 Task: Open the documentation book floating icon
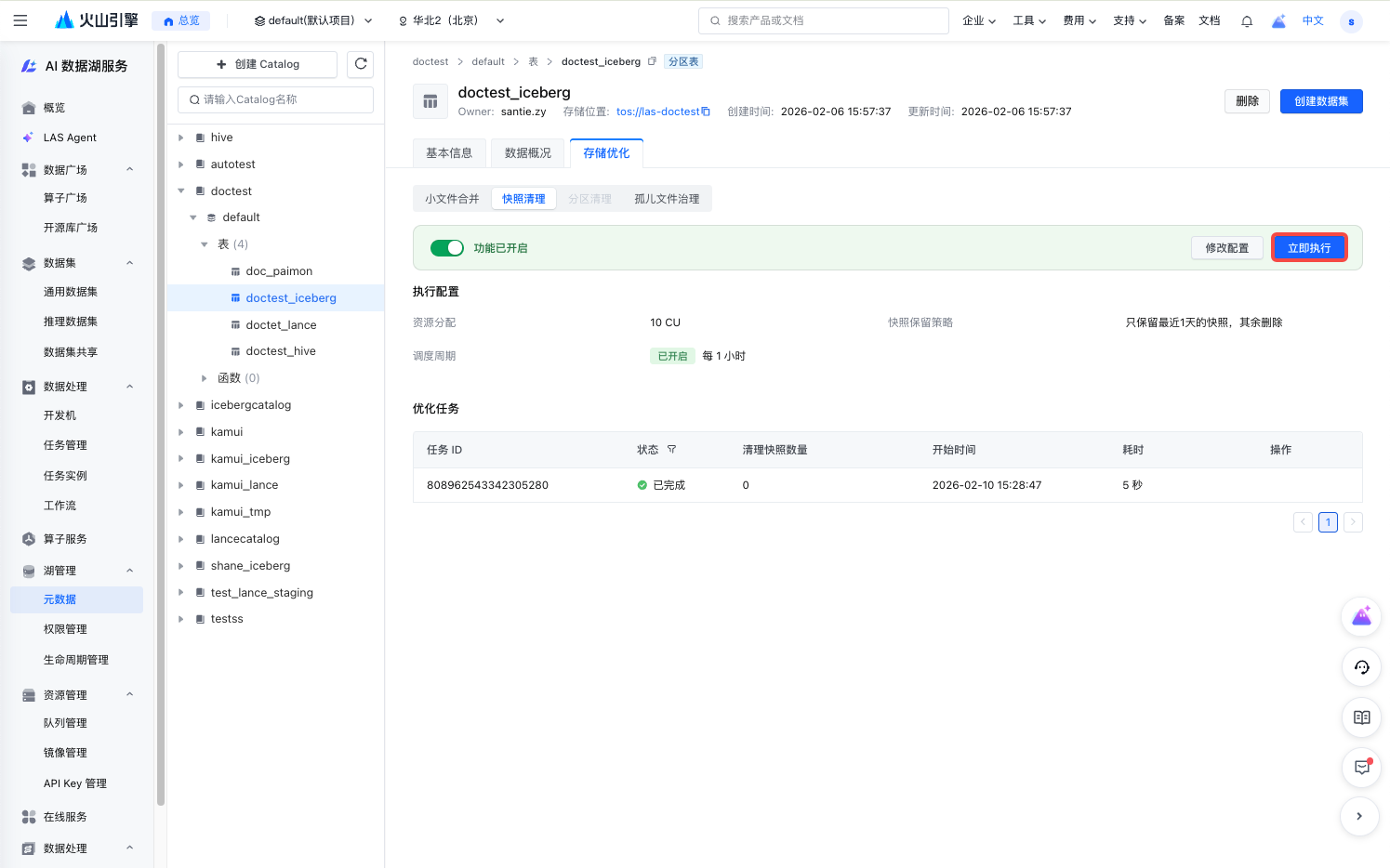pyautogui.click(x=1361, y=717)
